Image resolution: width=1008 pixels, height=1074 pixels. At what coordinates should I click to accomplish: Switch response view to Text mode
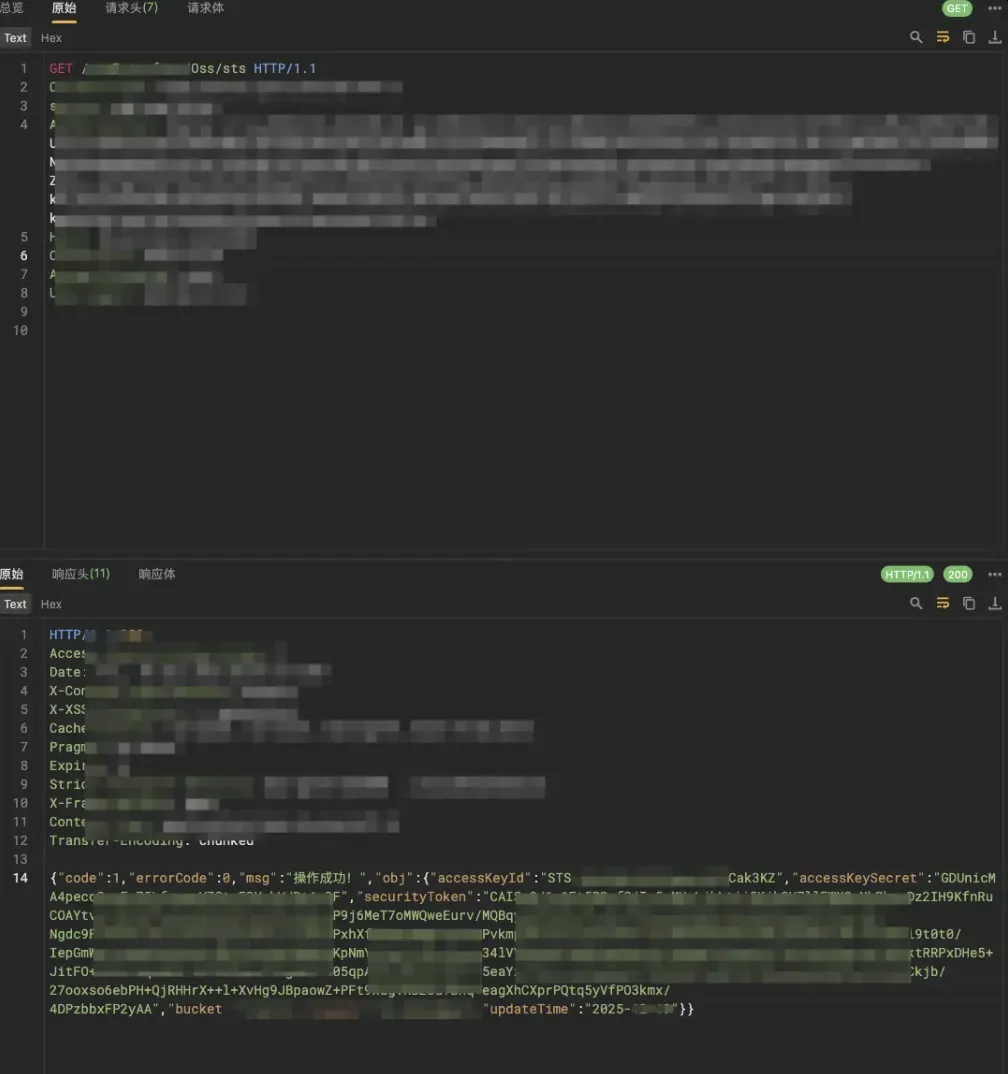(15, 604)
